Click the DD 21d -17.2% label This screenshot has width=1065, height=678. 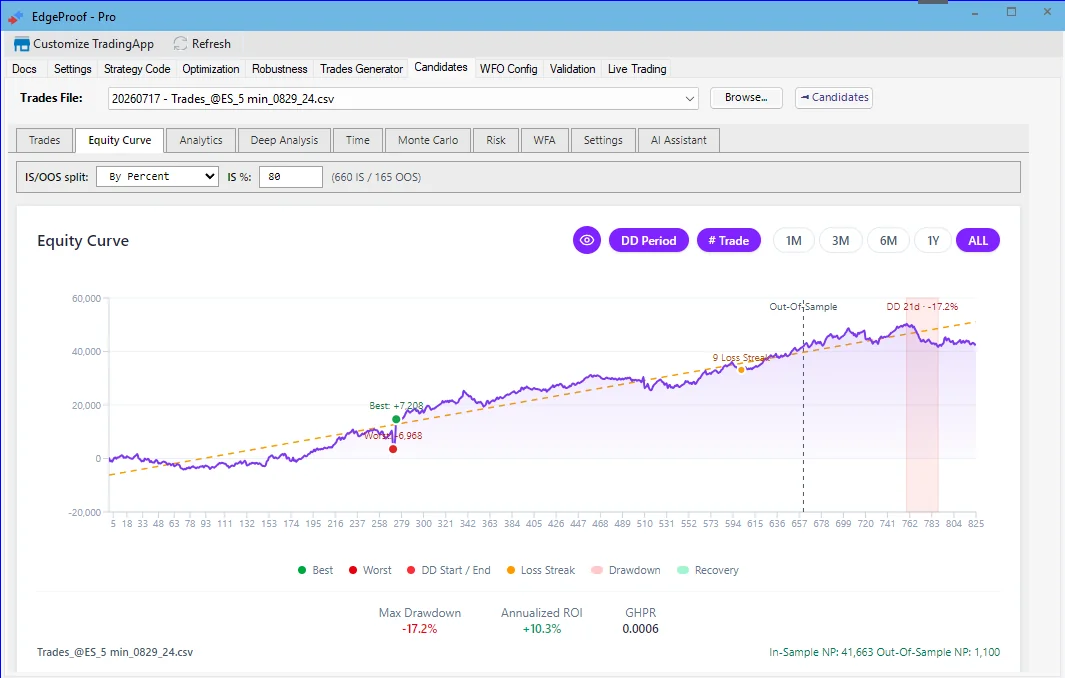click(x=922, y=306)
